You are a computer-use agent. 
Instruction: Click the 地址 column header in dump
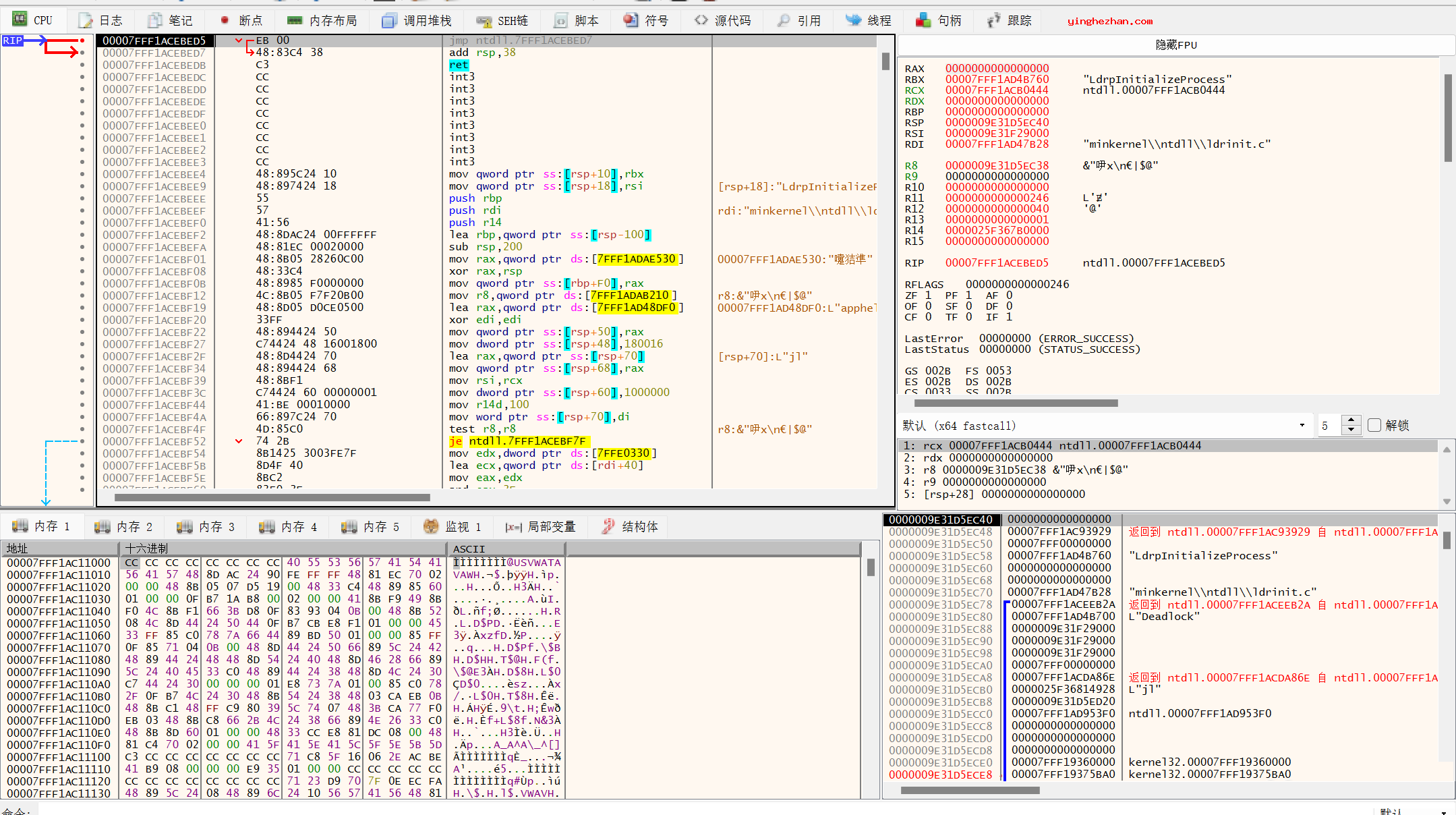(61, 549)
